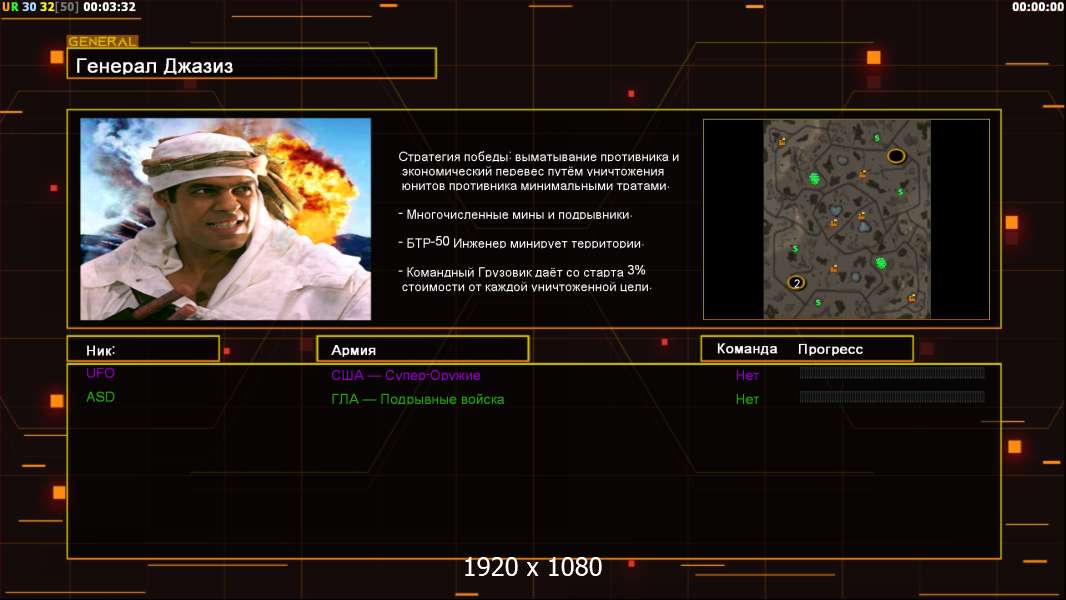Click the 'UR 30 32[50]' counter text
The height and width of the screenshot is (600, 1066).
(40, 7)
